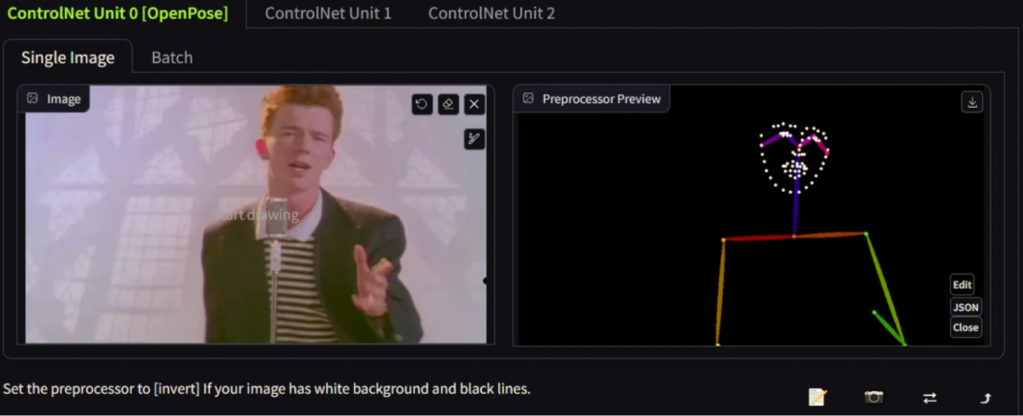Click the swap arrows mirror icon
This screenshot has height=416, width=1023.
pyautogui.click(x=929, y=397)
